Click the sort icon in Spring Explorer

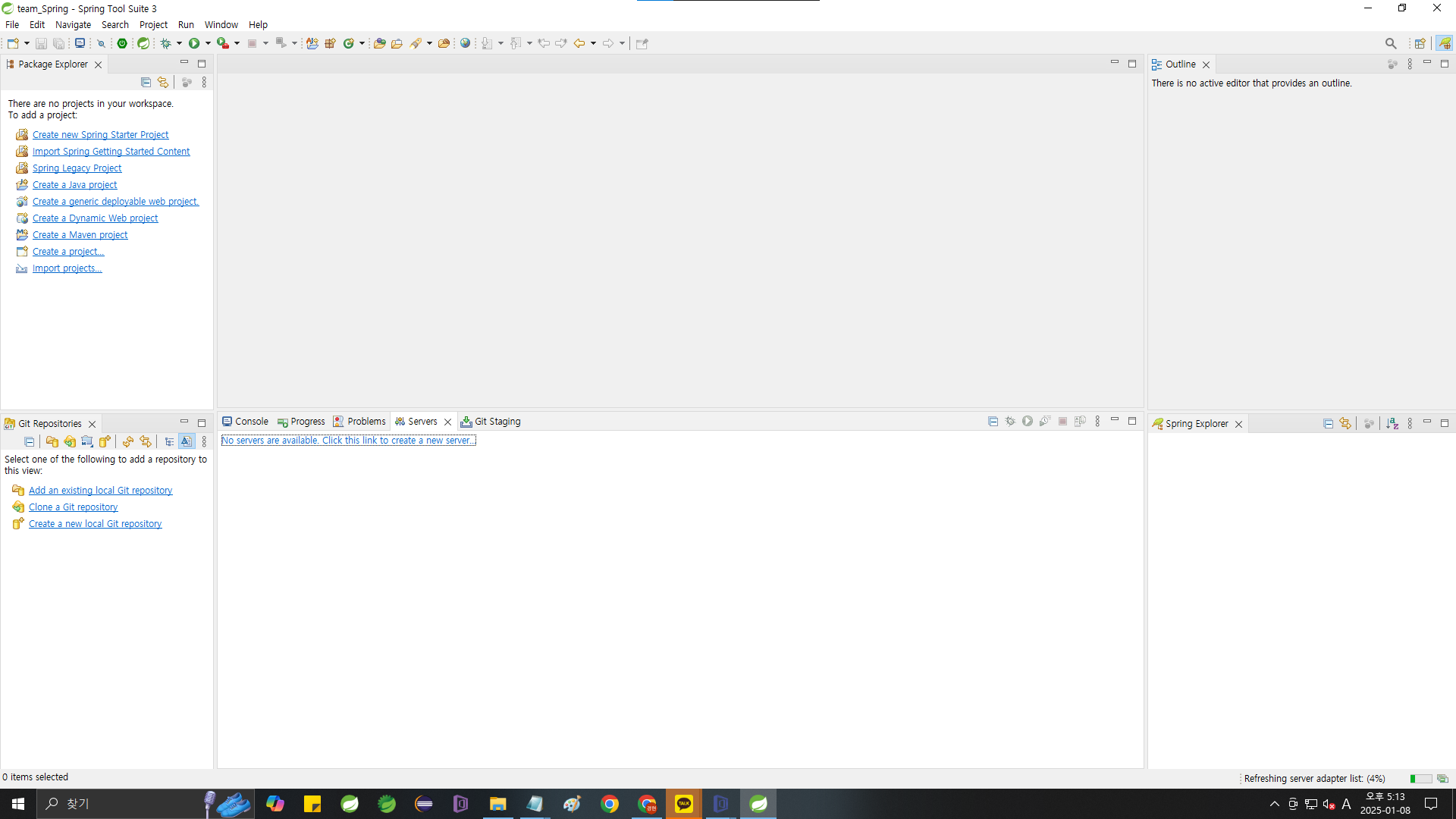pos(1392,424)
